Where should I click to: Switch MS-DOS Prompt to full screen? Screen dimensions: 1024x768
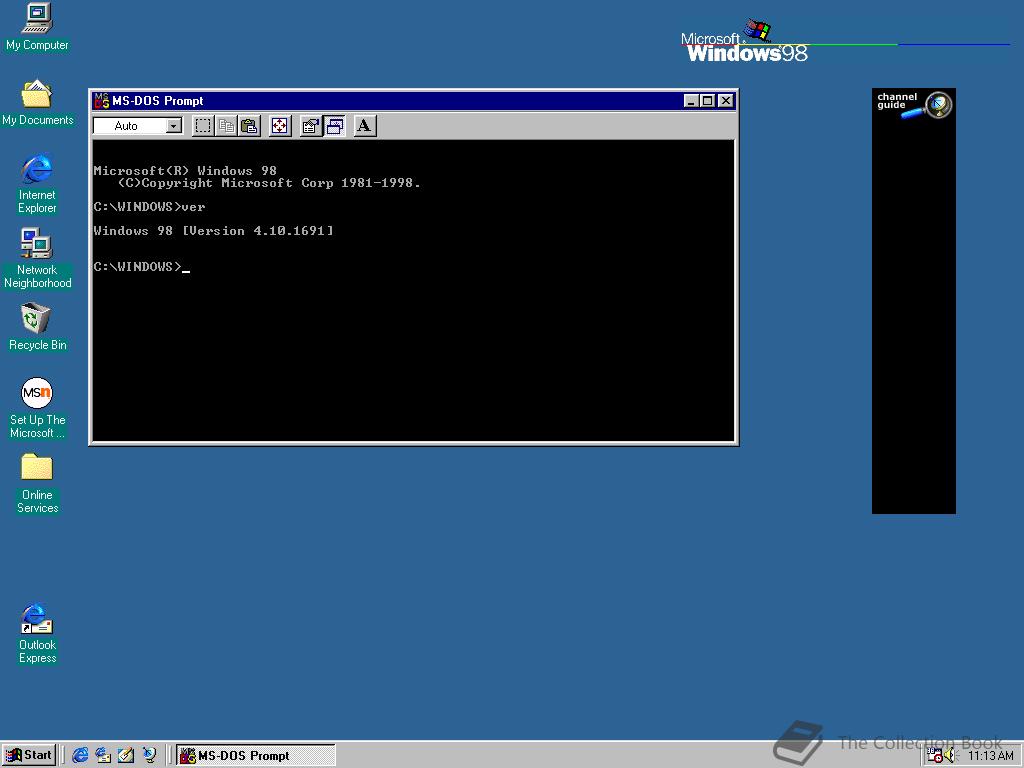click(280, 125)
